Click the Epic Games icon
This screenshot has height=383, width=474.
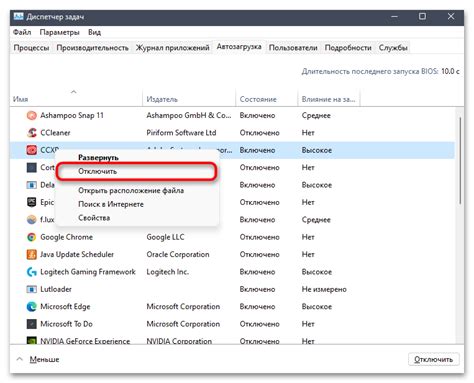(31, 202)
